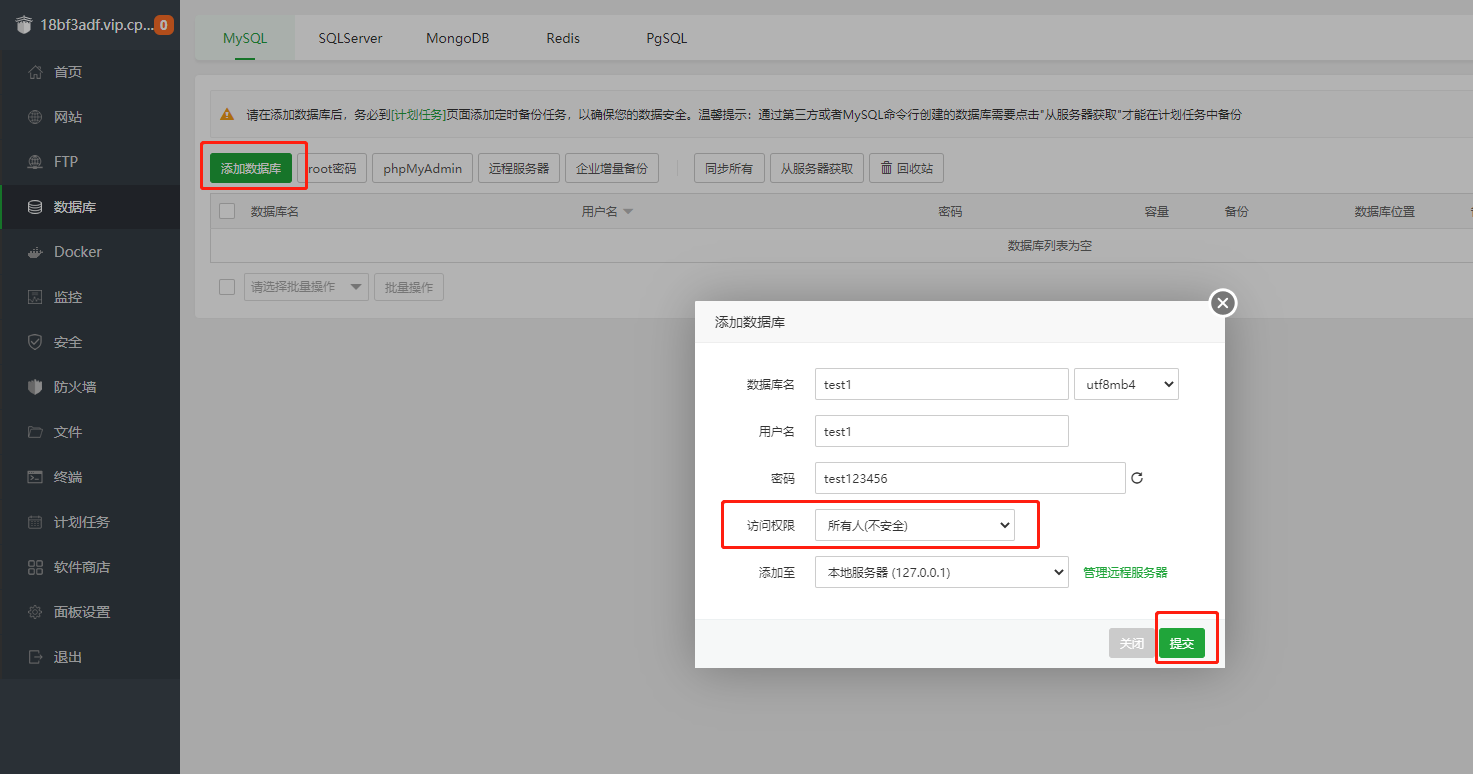This screenshot has height=774, width=1473.
Task: Switch to the MongoDB tab
Action: click(x=458, y=38)
